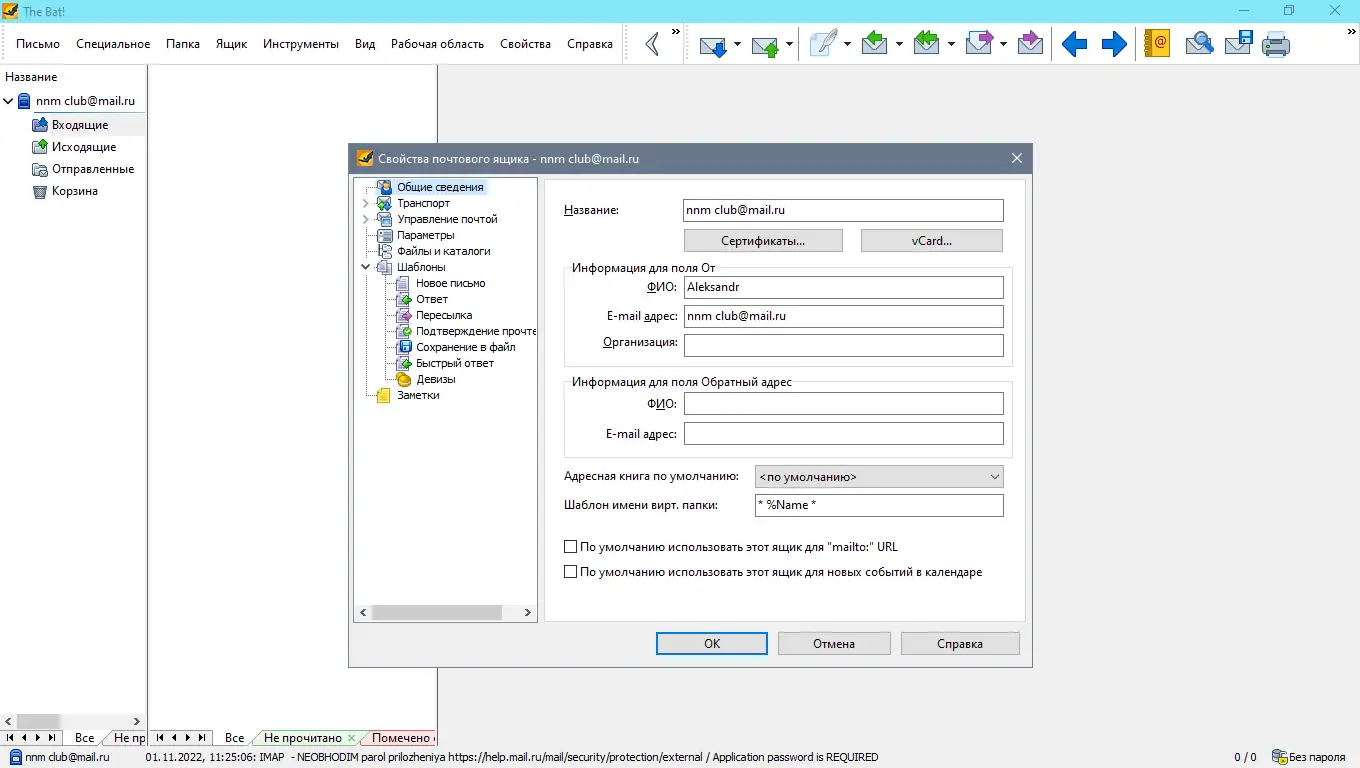Viewport: 1360px width, 768px height.
Task: Check for new mail with Receive Mail icon
Action: click(713, 44)
